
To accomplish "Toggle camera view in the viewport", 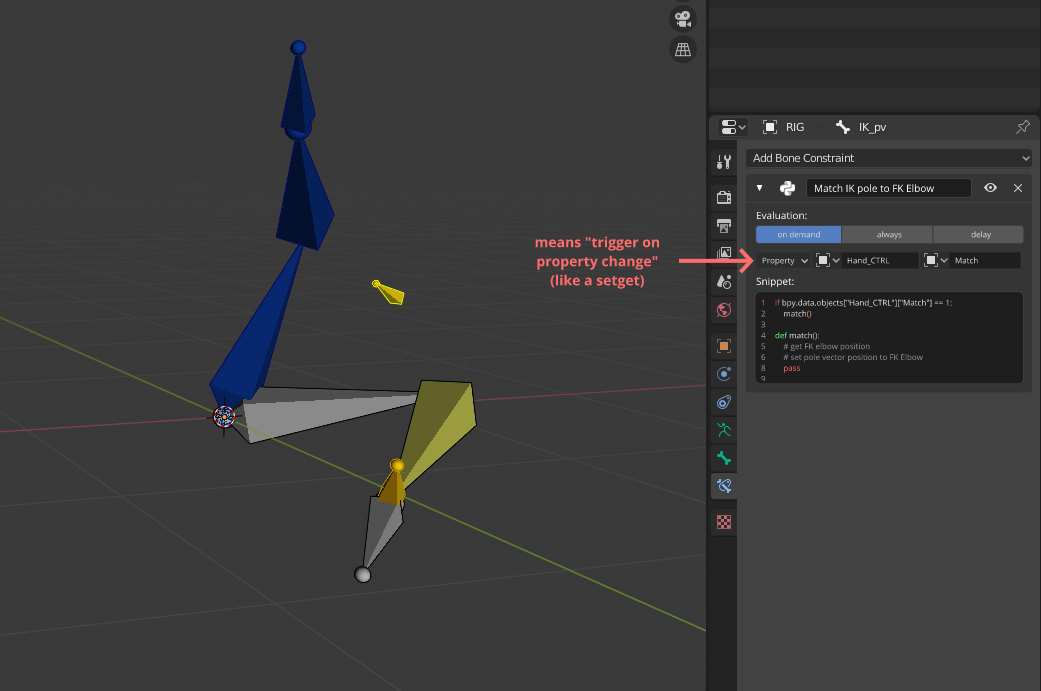I will [682, 19].
